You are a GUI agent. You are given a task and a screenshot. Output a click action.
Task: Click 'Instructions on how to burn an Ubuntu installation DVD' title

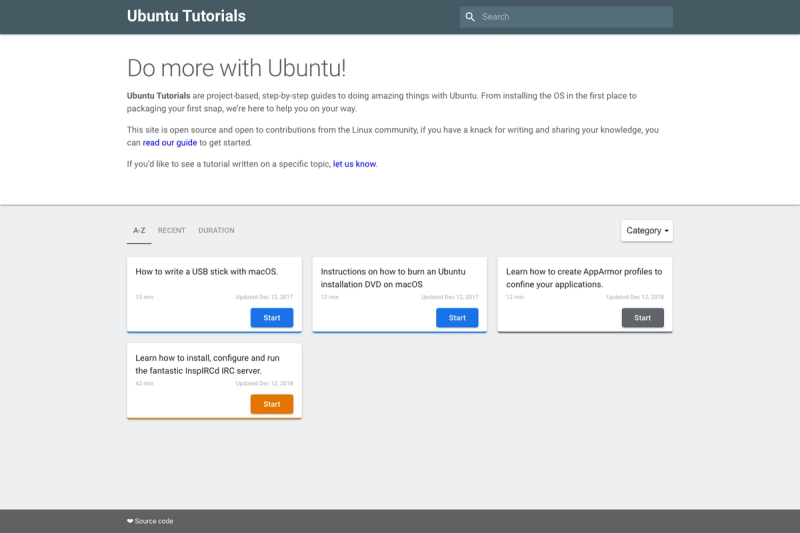(x=393, y=278)
